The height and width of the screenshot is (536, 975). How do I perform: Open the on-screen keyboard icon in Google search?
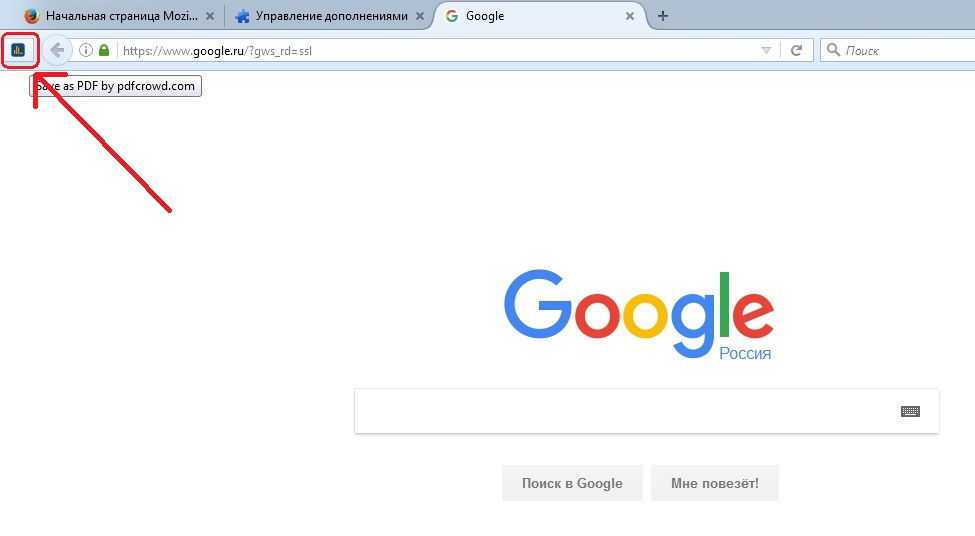910,411
